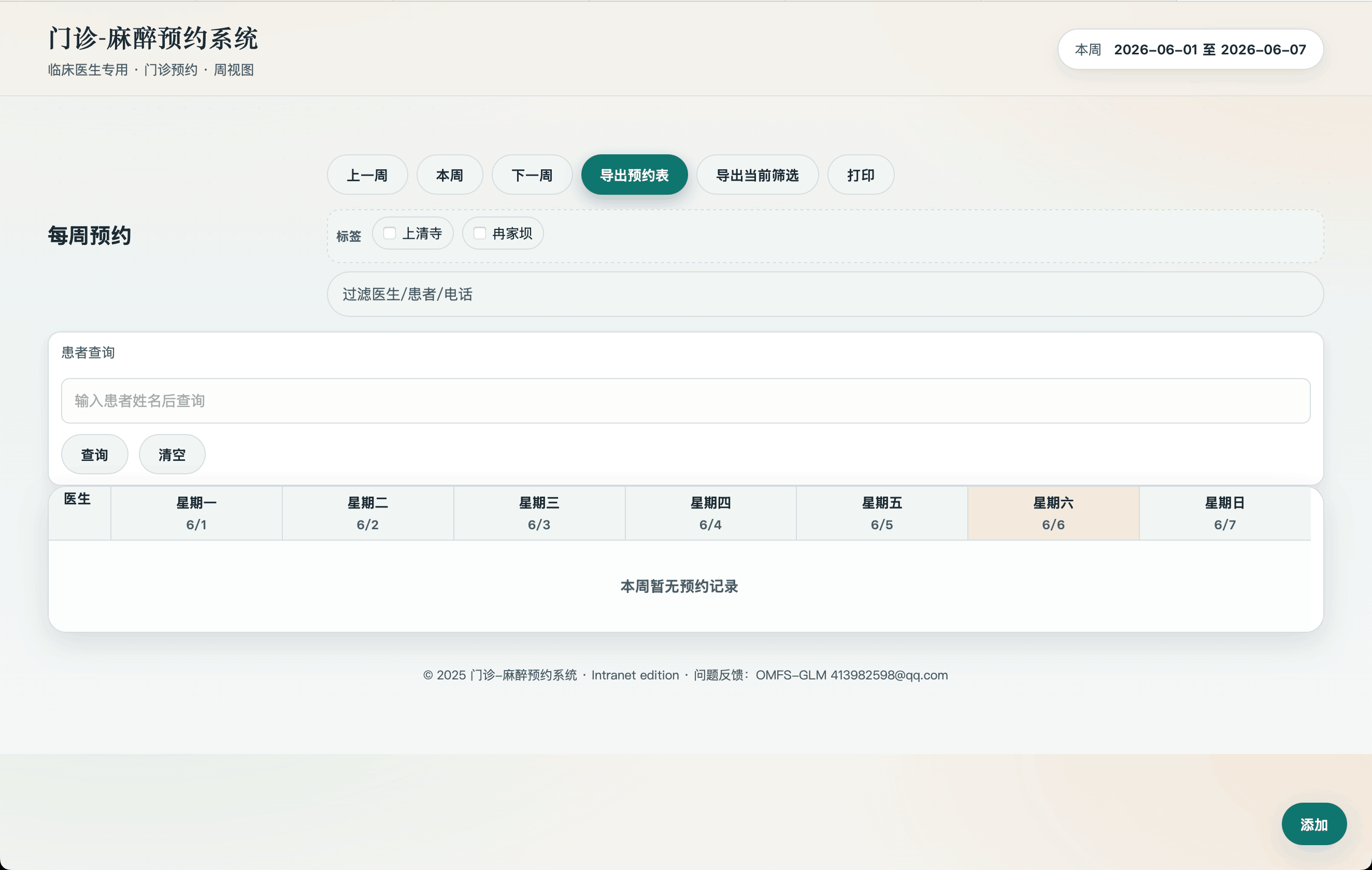Jump to next week with 下一周
The width and height of the screenshot is (1372, 870).
click(x=532, y=175)
